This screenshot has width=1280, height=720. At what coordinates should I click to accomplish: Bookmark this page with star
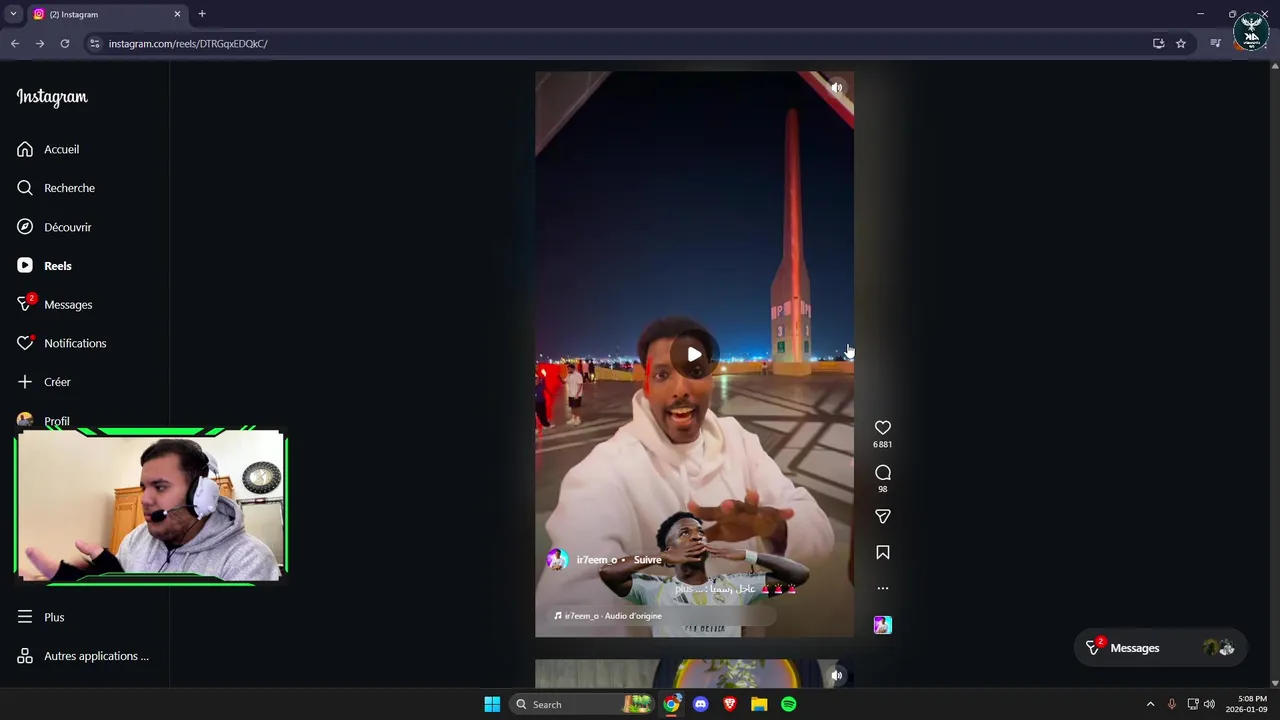click(1181, 44)
